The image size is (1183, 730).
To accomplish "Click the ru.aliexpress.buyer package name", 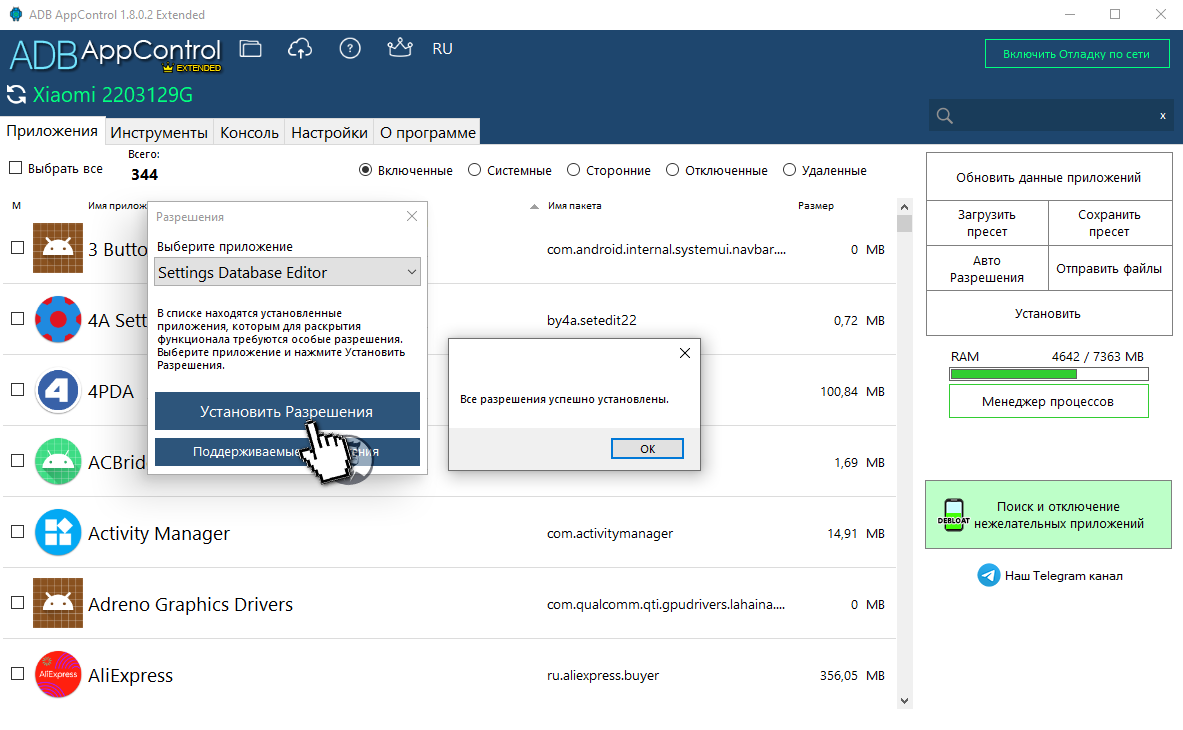I will (x=603, y=676).
